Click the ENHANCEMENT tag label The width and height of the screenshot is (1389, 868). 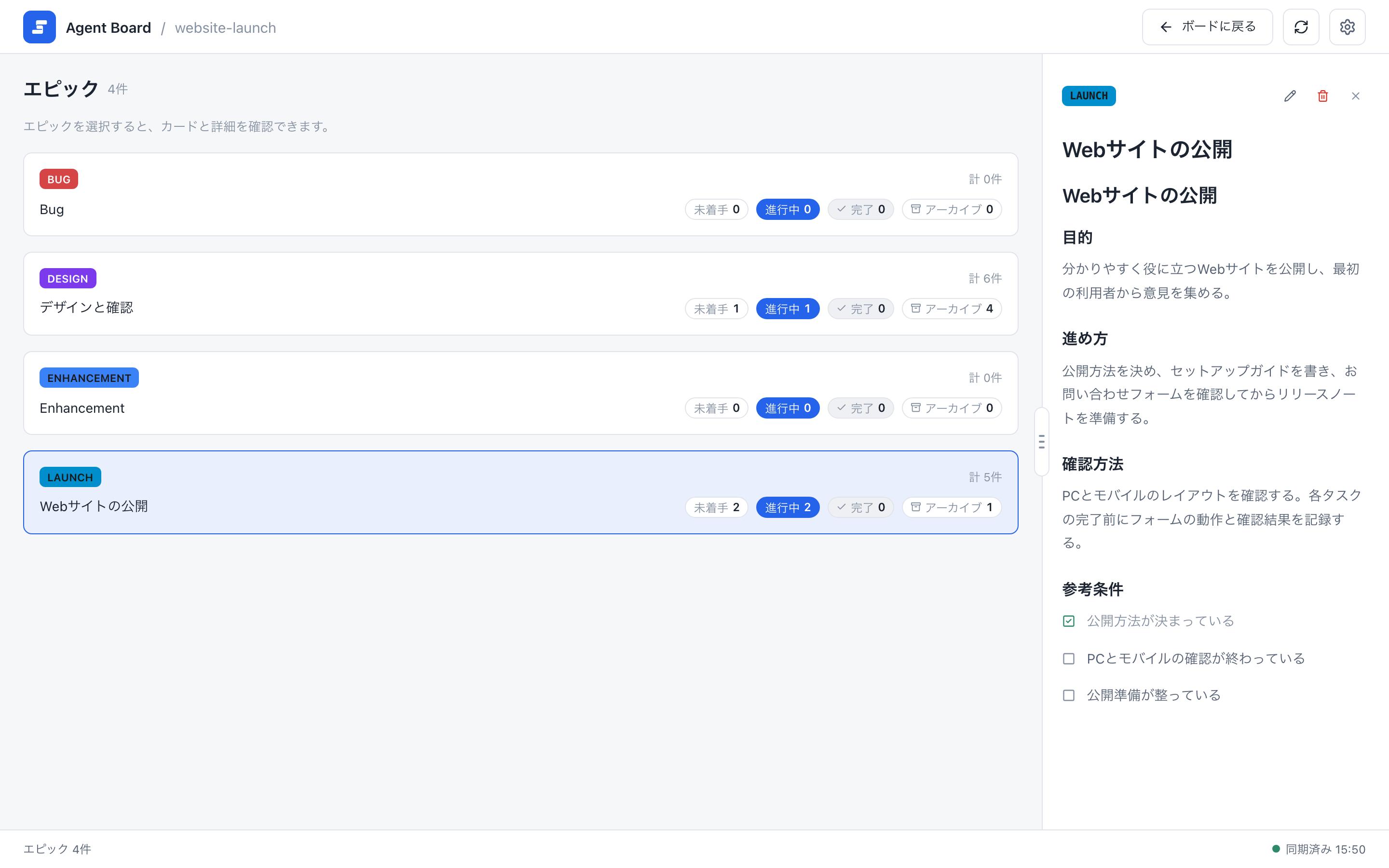click(89, 378)
